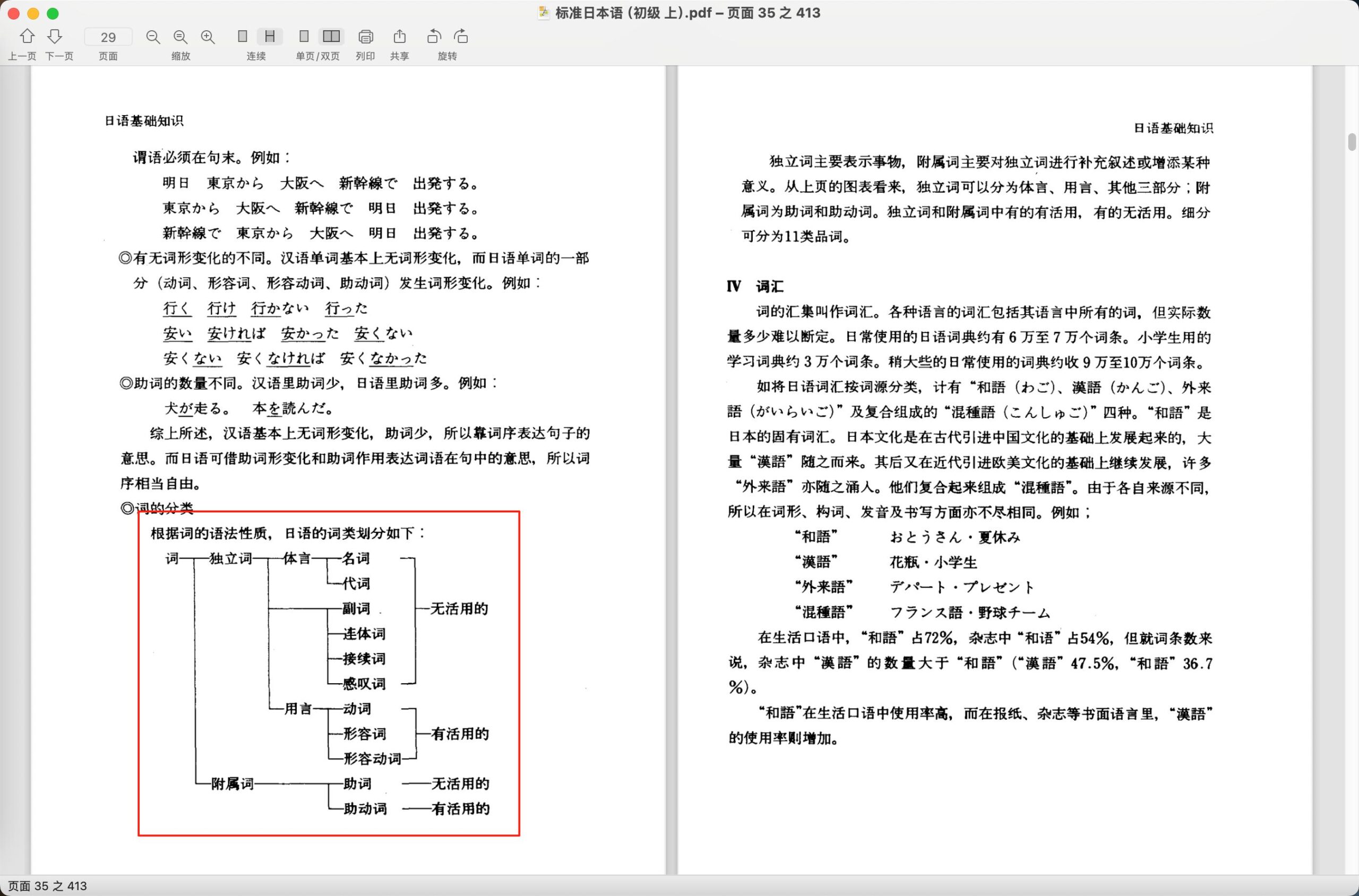
Task: Click the page number field showing 29
Action: click(108, 37)
